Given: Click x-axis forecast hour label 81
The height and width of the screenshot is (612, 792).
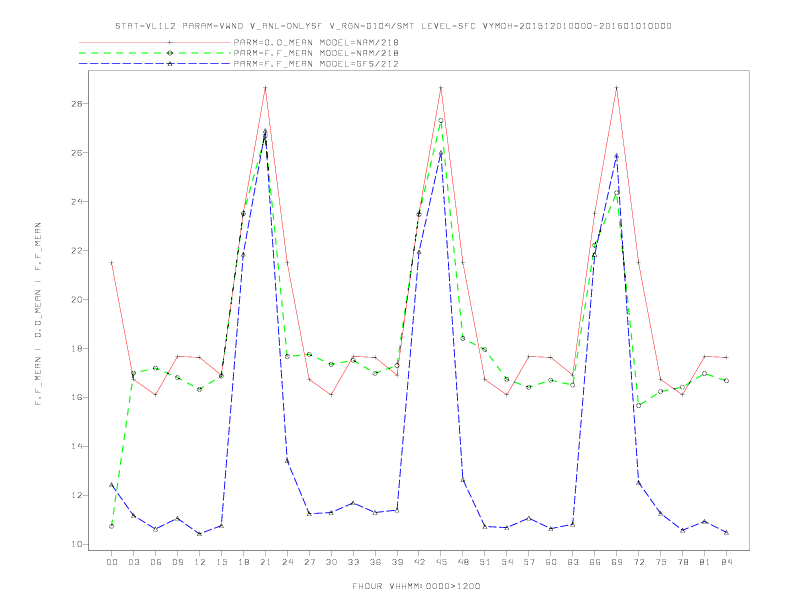Looking at the screenshot, I should point(705,562).
